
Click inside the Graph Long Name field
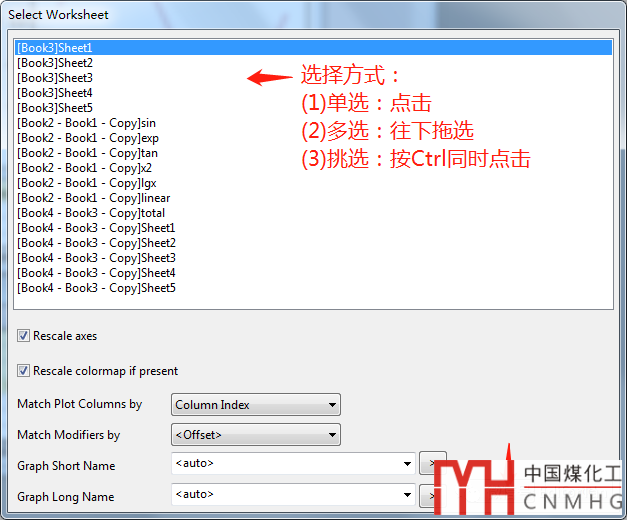click(x=285, y=494)
